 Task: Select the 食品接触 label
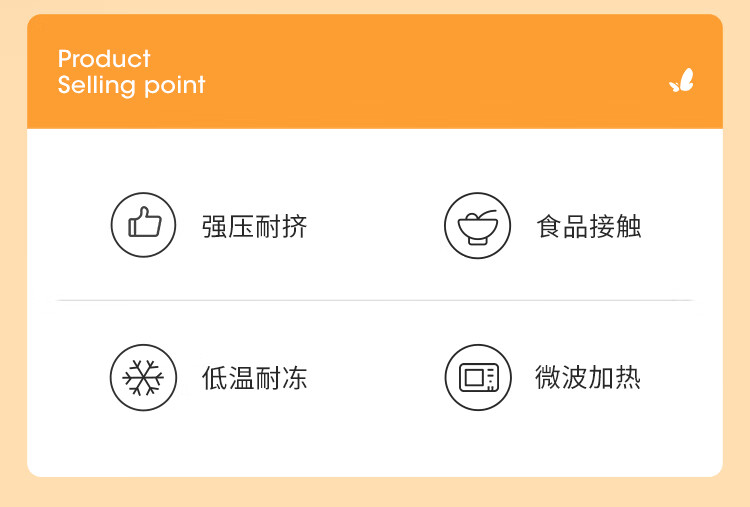pyautogui.click(x=588, y=226)
